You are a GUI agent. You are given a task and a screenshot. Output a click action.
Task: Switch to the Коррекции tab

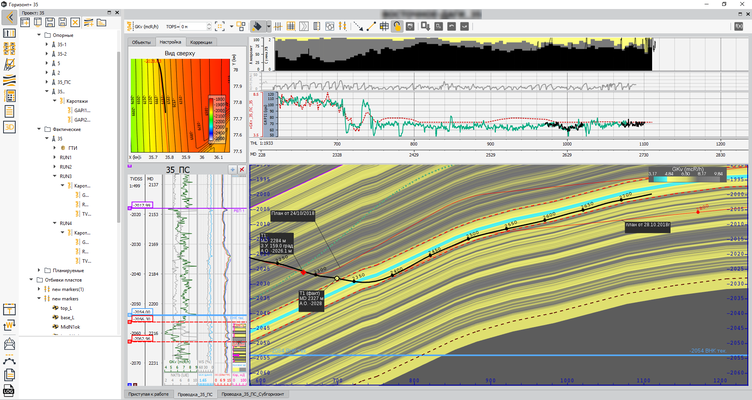203,43
